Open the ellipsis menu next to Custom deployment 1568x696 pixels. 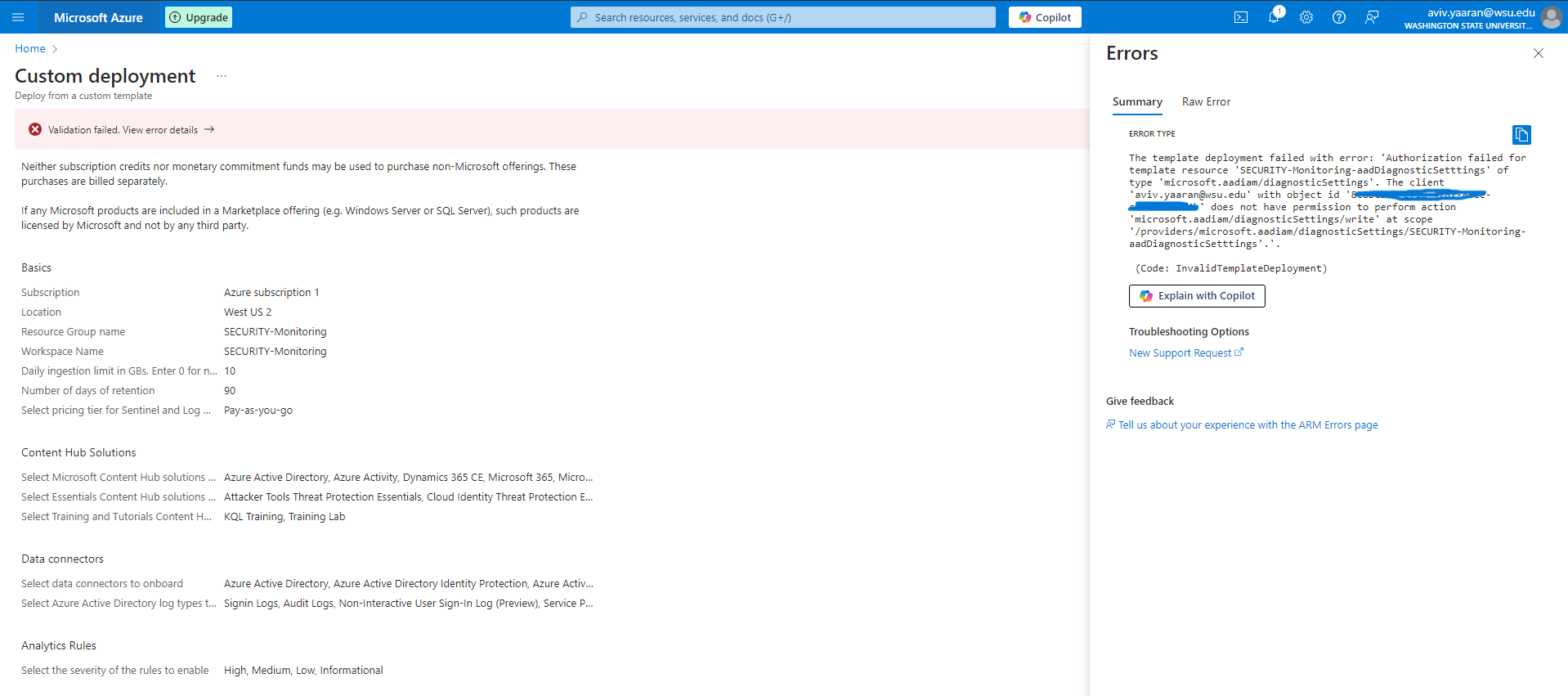click(222, 76)
